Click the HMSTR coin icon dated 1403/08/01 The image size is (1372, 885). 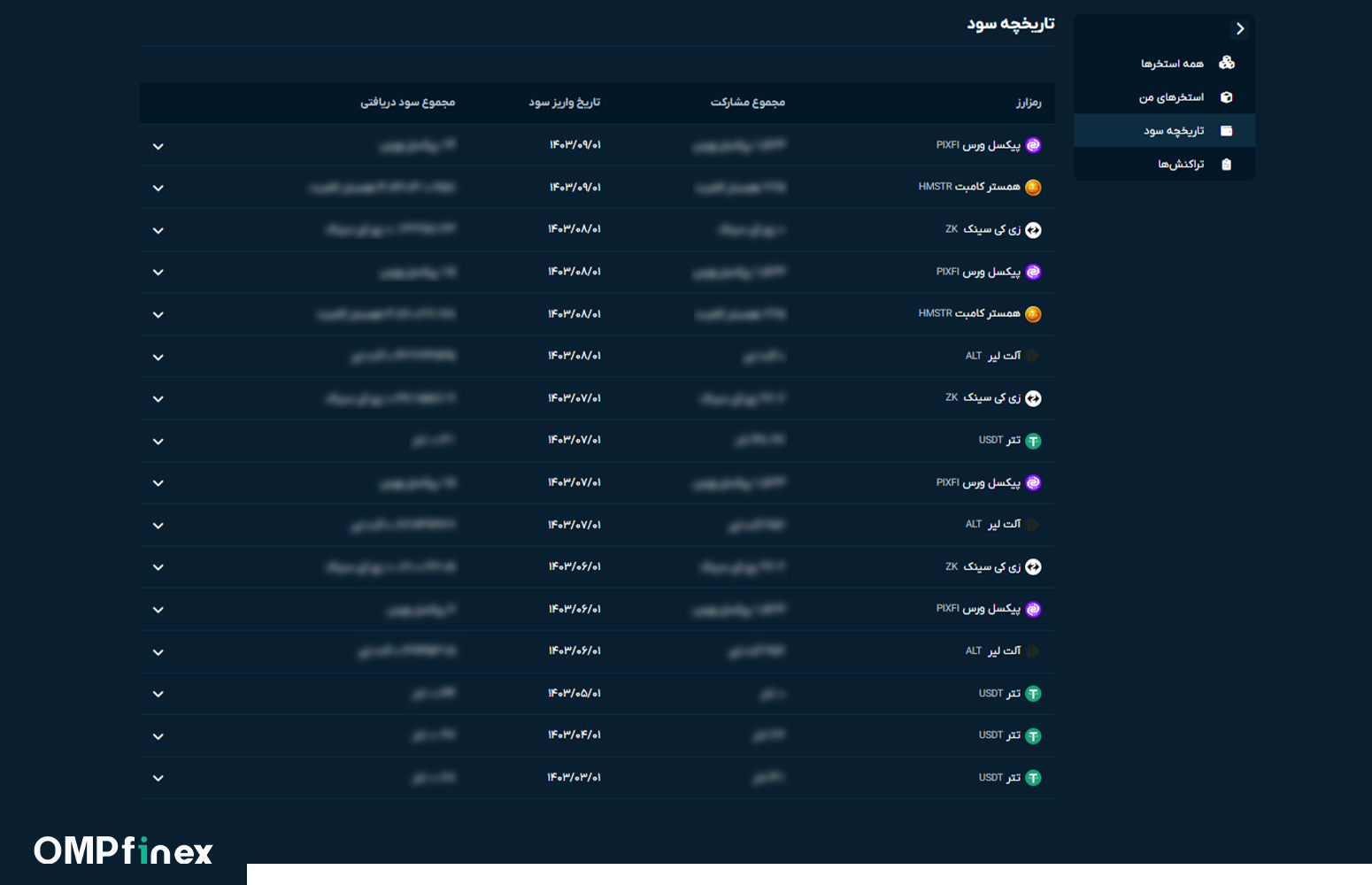tap(1033, 314)
